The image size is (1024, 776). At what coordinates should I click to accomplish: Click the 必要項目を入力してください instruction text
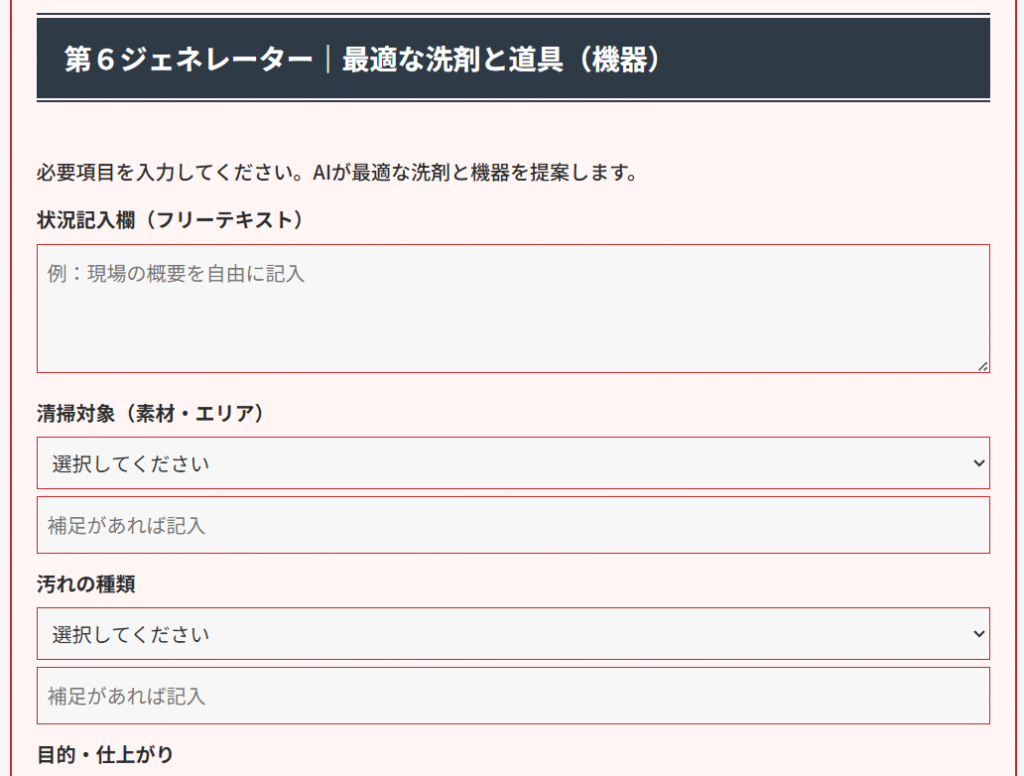(170, 173)
